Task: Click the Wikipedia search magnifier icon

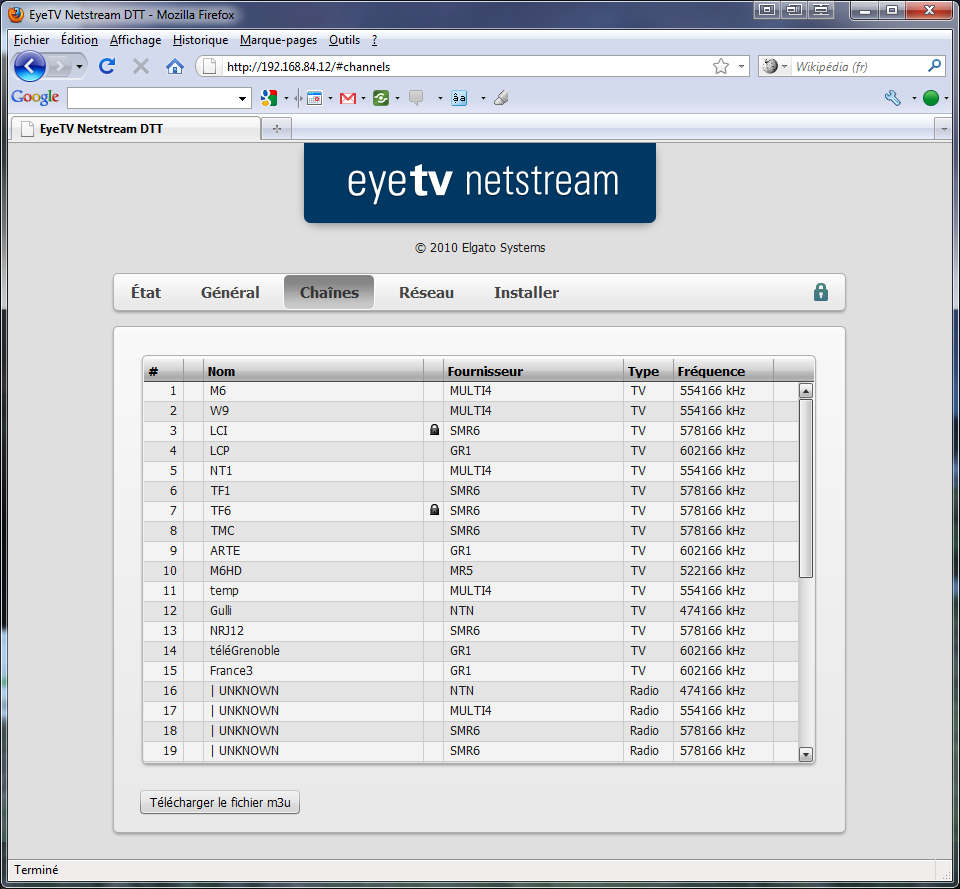Action: [x=934, y=66]
